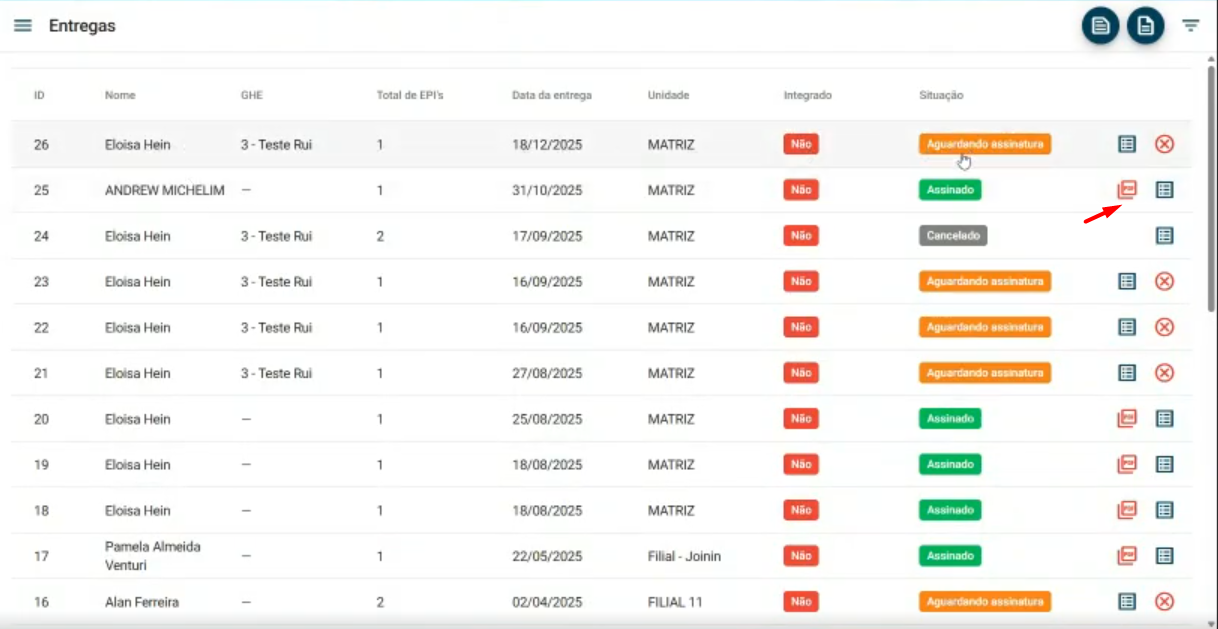Open details list icon for delivery 26
This screenshot has height=629, width=1218.
1127,144
